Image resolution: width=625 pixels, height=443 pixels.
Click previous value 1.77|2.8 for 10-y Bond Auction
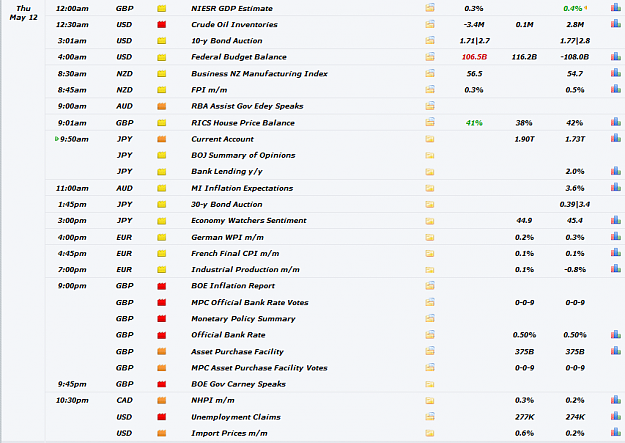coord(575,41)
